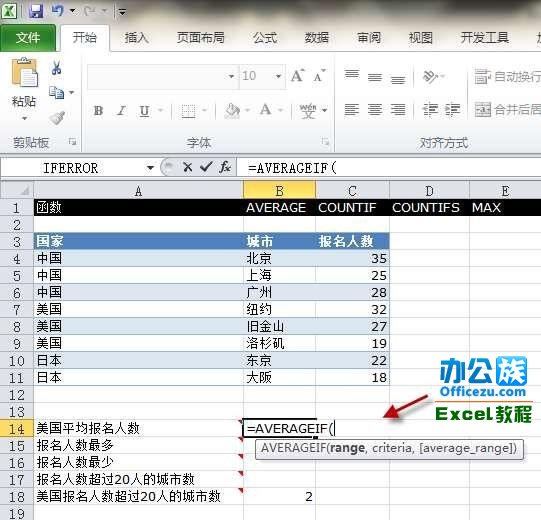Click the COUNTIFS header cell
The image size is (541, 520).
pos(429,207)
